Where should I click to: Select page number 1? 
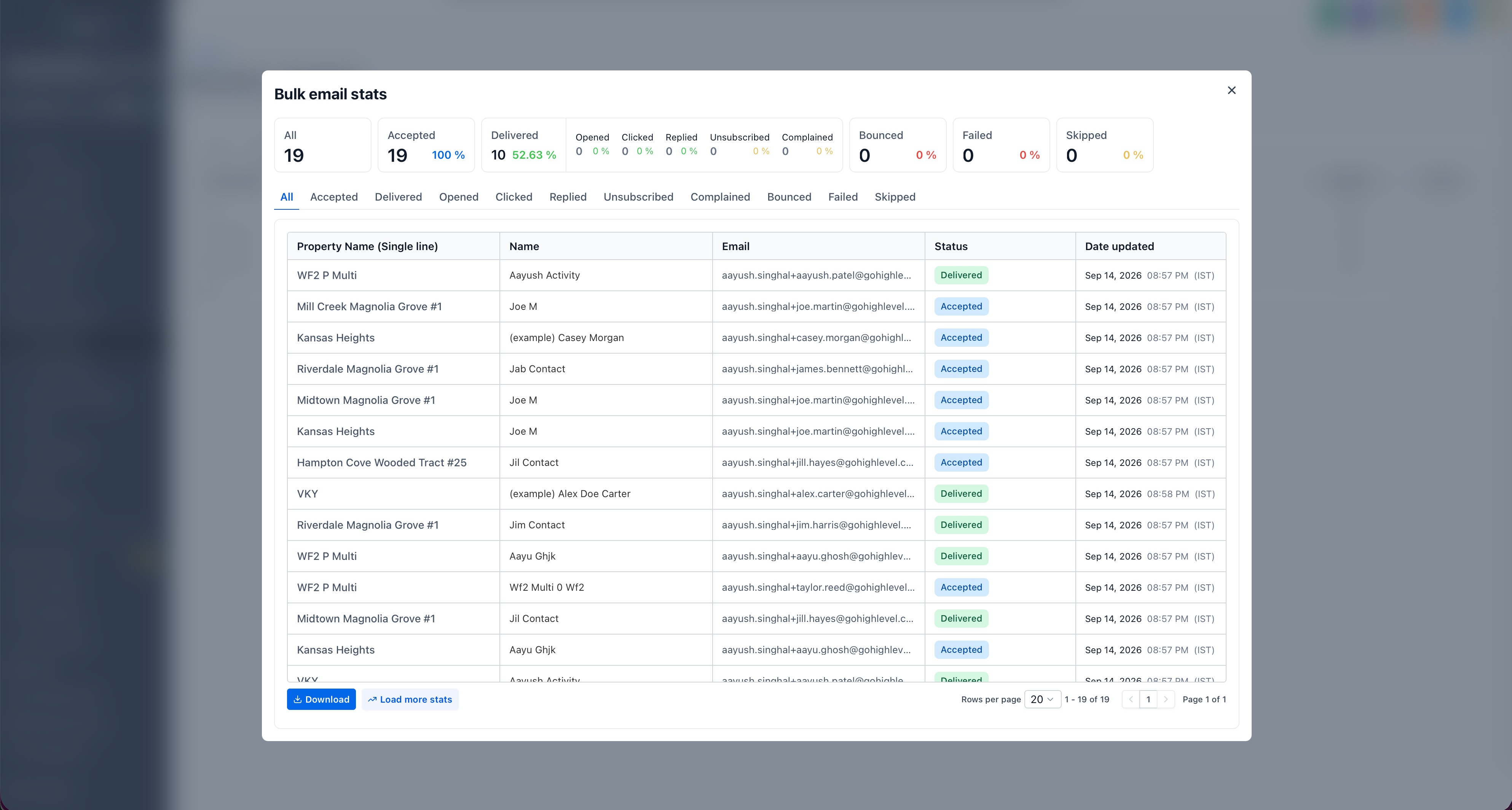1148,699
